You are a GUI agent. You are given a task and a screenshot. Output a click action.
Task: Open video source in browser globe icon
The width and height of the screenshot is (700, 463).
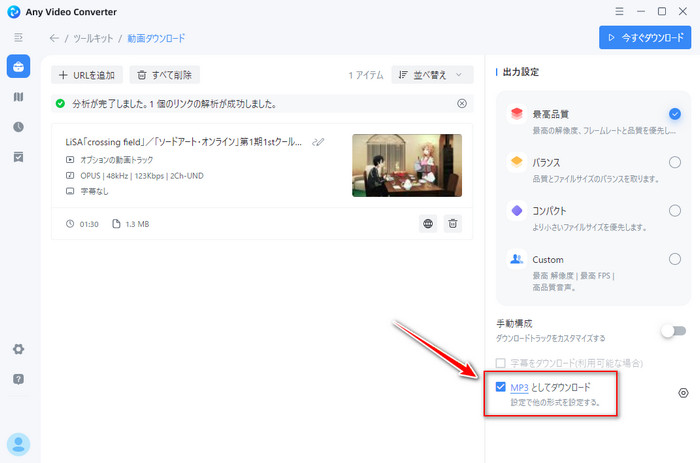pos(428,223)
